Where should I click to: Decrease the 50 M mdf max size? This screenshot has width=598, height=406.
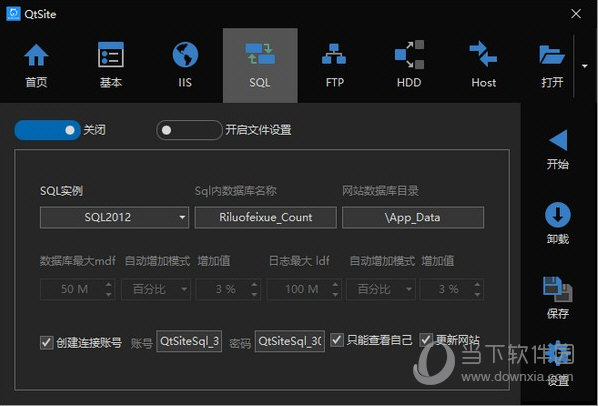pyautogui.click(x=109, y=294)
